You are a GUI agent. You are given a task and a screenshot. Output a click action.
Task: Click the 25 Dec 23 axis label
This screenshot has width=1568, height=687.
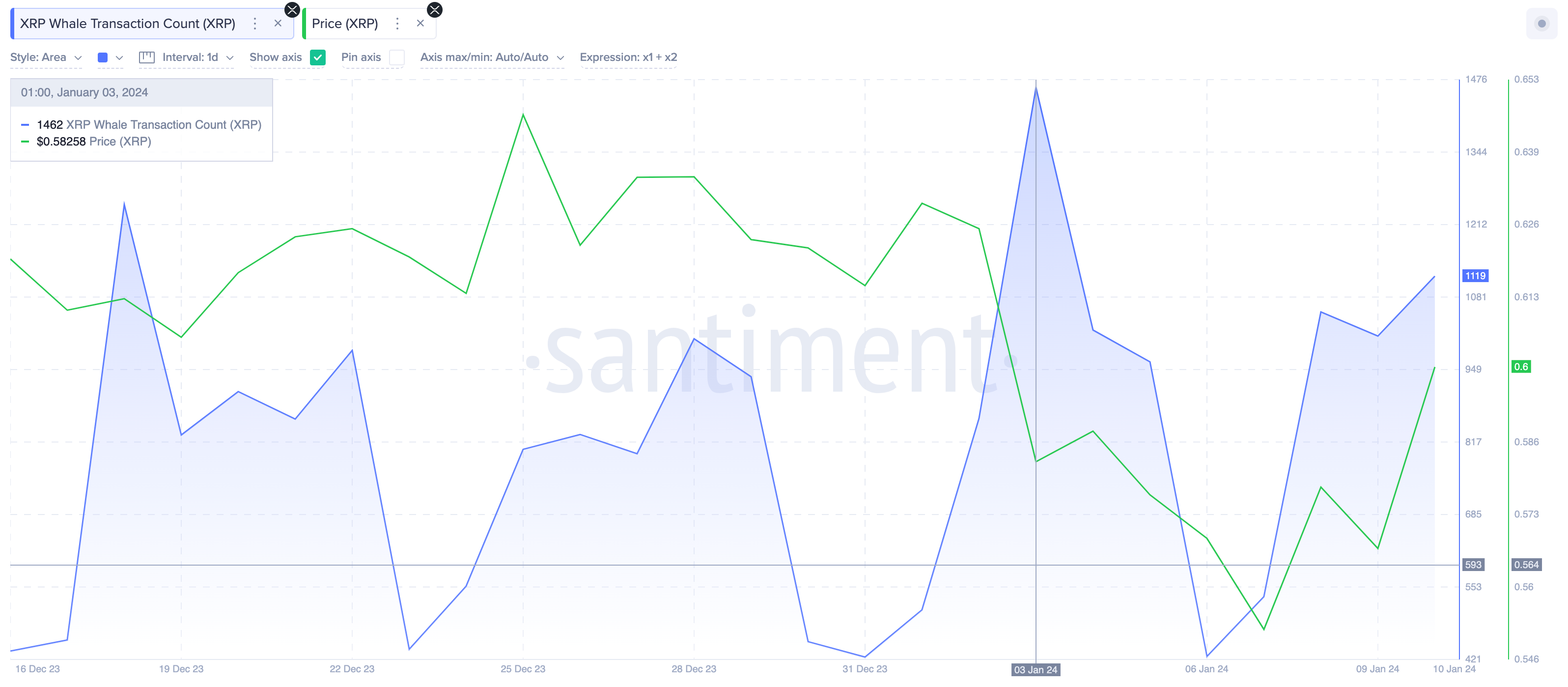click(x=523, y=669)
